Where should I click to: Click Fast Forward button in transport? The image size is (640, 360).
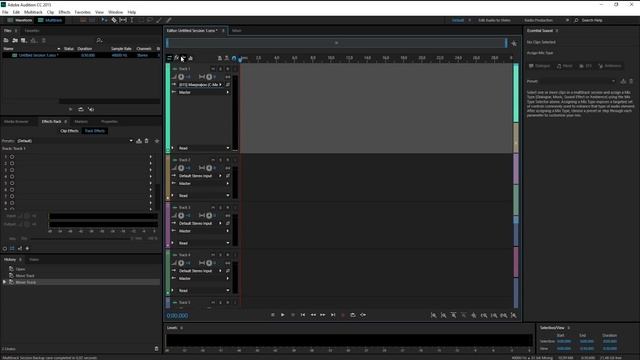(x=323, y=315)
